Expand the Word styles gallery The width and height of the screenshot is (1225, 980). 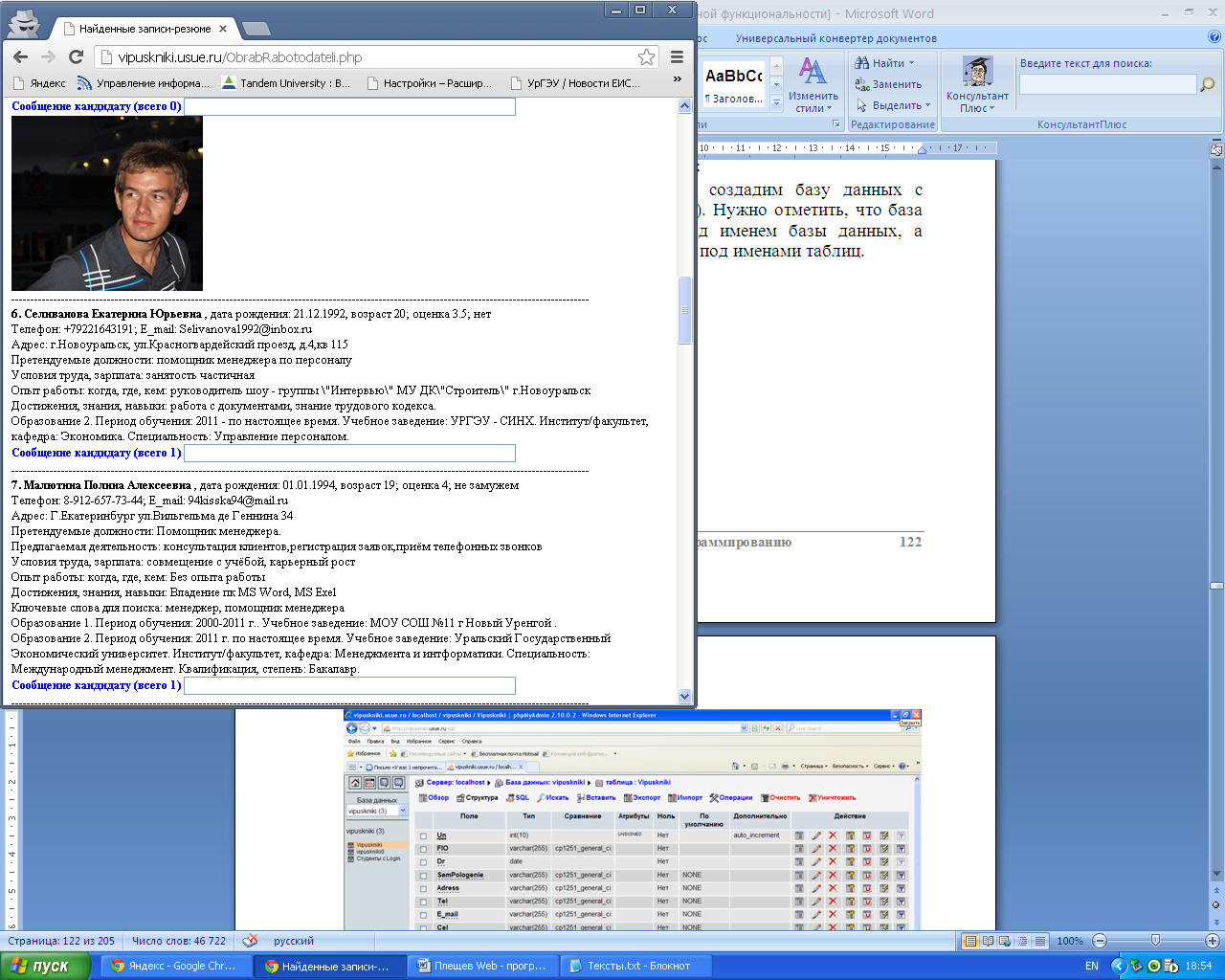776,102
